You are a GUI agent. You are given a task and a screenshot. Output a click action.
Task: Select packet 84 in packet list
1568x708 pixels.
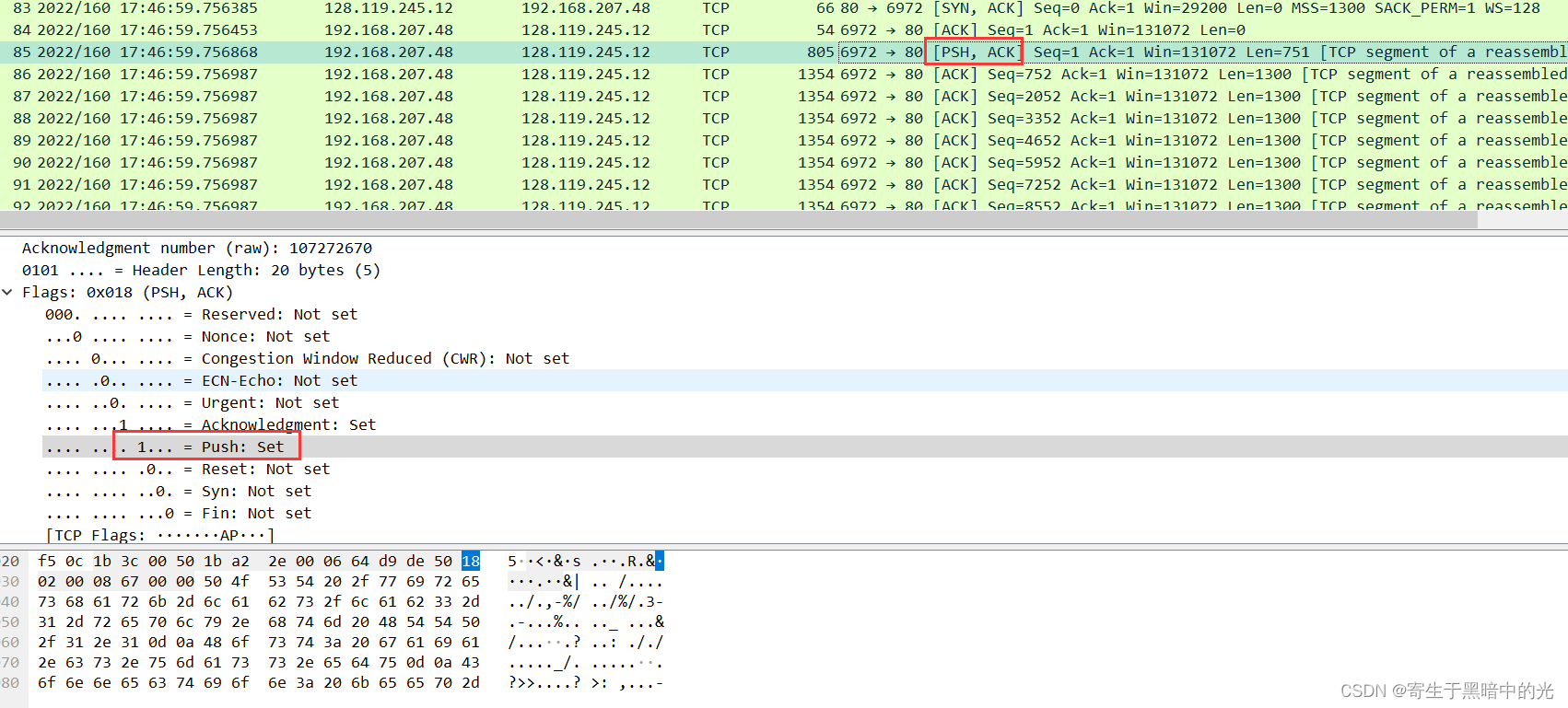(784, 30)
